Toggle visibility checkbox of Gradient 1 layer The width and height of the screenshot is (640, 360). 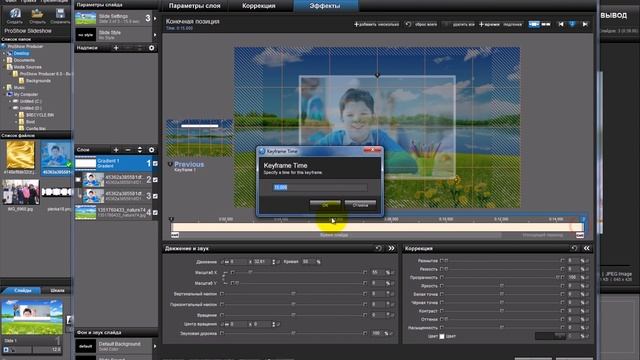155,164
